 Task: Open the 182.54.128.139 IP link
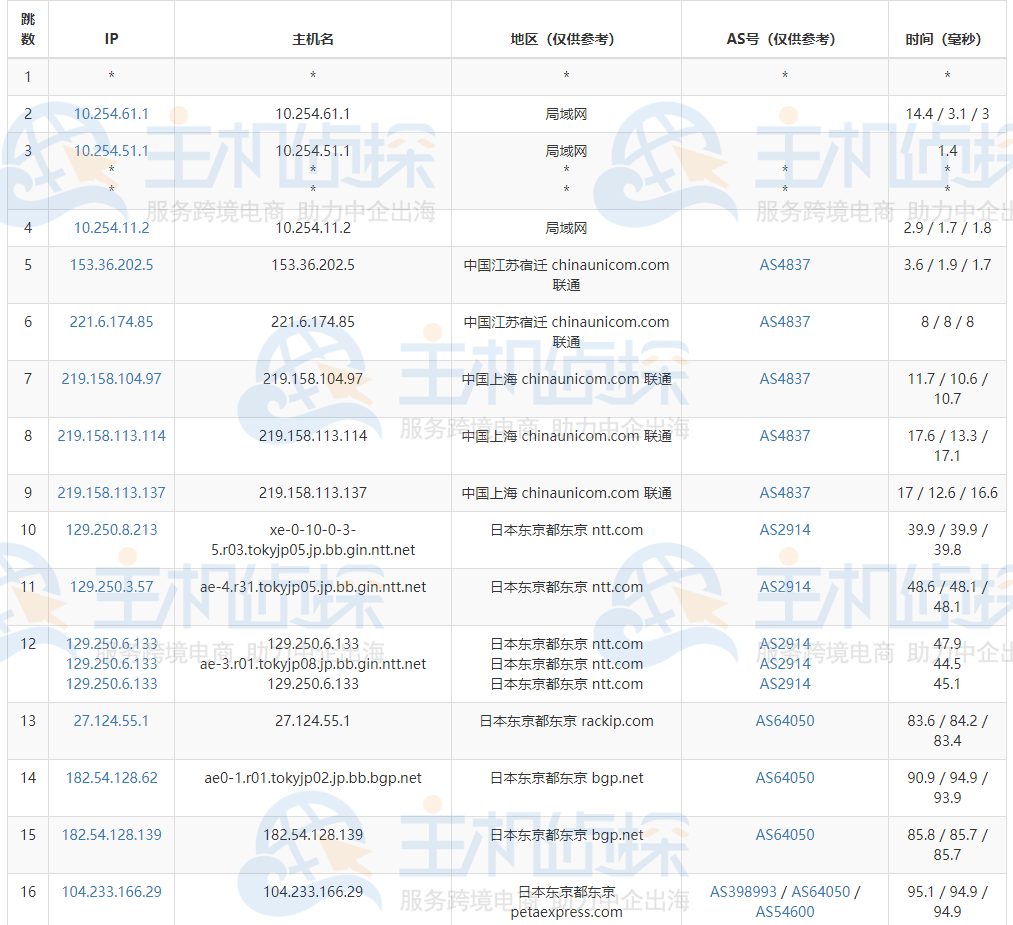click(111, 835)
